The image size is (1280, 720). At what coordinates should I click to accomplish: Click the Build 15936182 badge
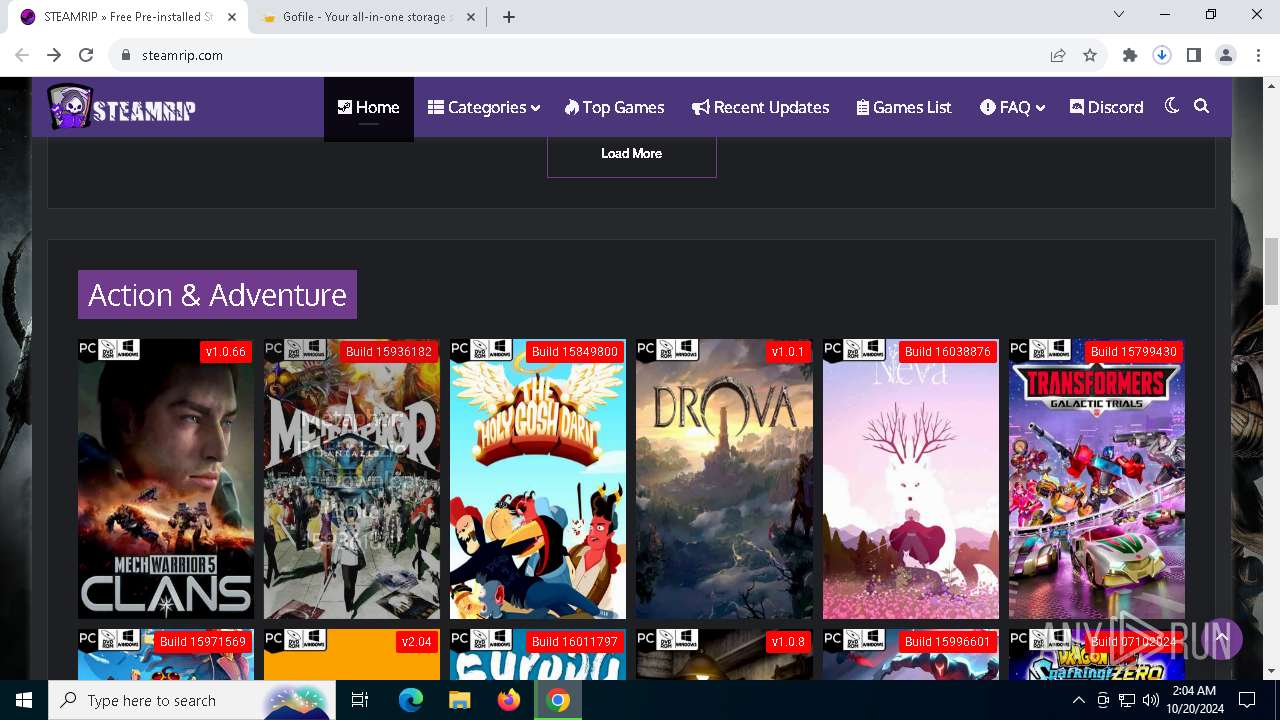click(388, 352)
